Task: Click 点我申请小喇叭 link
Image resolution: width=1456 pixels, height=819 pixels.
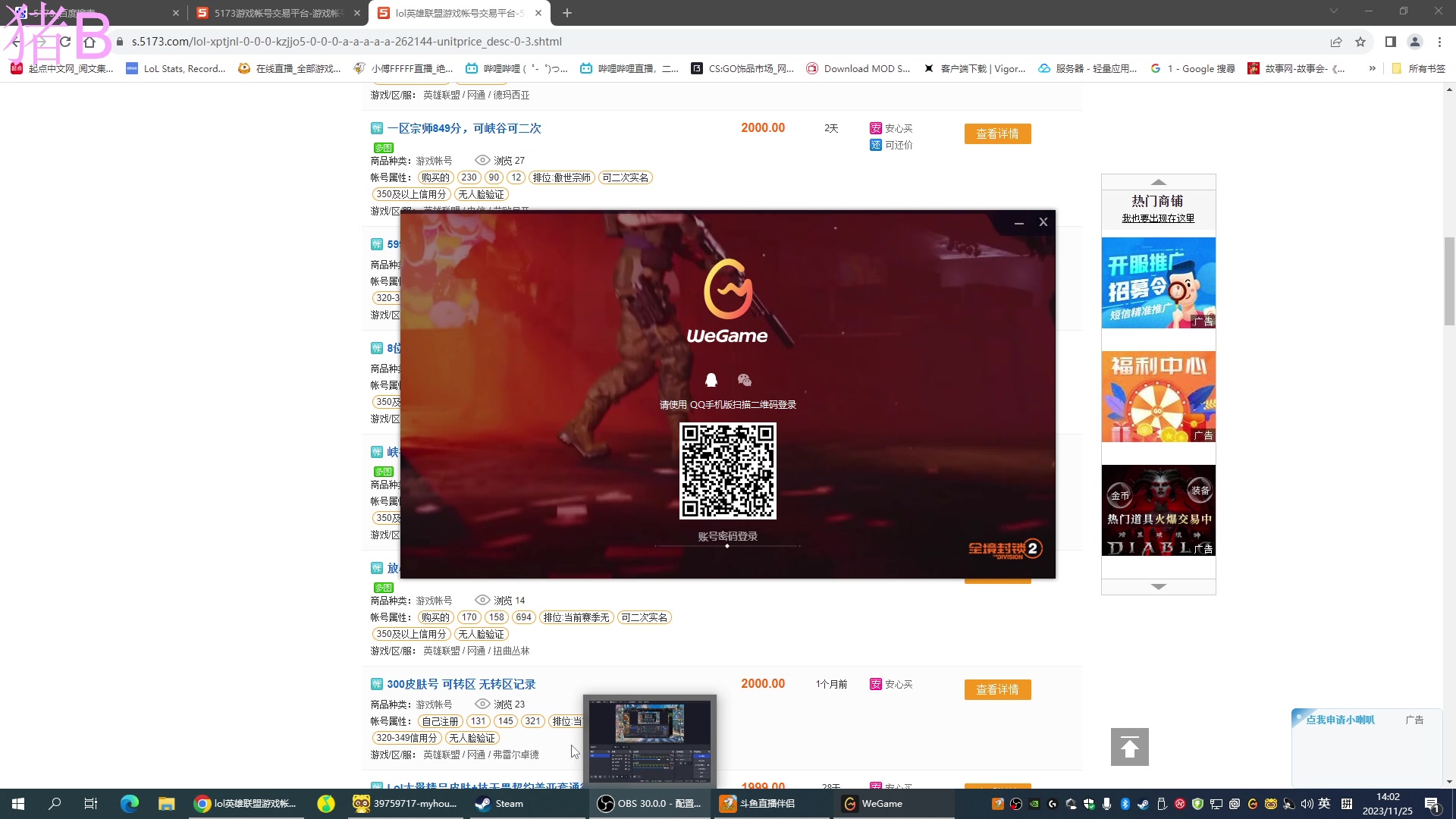Action: click(1340, 720)
